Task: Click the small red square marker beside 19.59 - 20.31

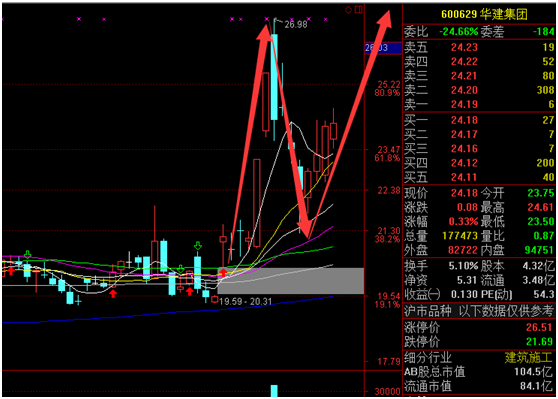Action: click(x=215, y=299)
